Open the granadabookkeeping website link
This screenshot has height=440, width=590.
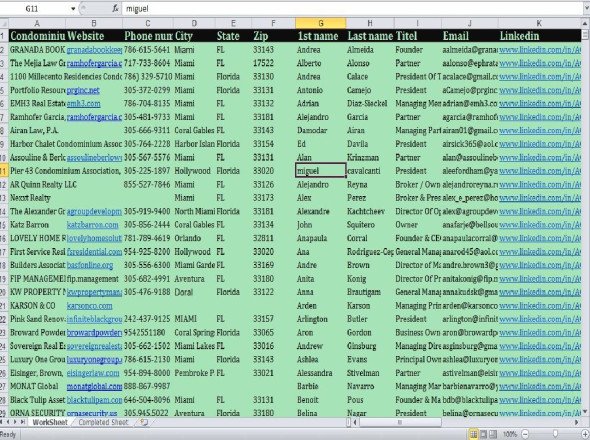coord(94,50)
